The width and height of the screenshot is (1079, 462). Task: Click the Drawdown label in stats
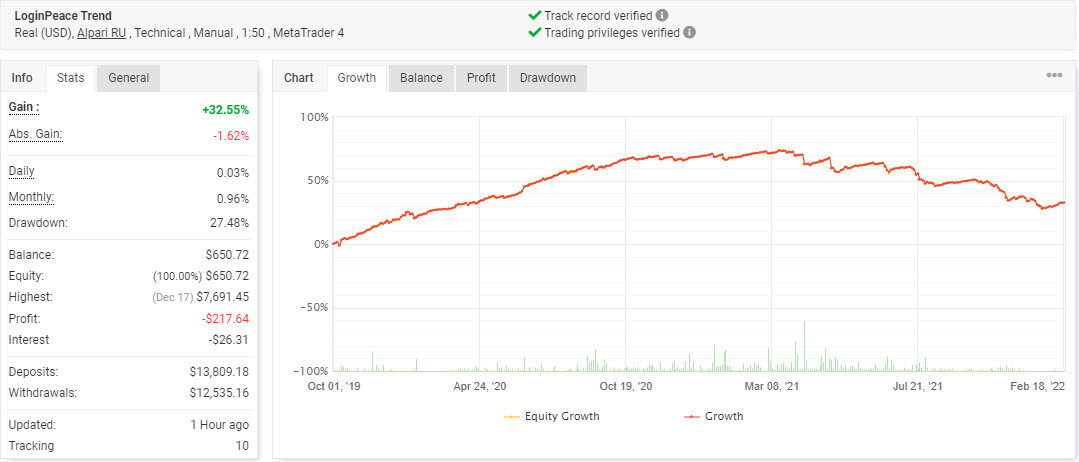click(x=38, y=223)
